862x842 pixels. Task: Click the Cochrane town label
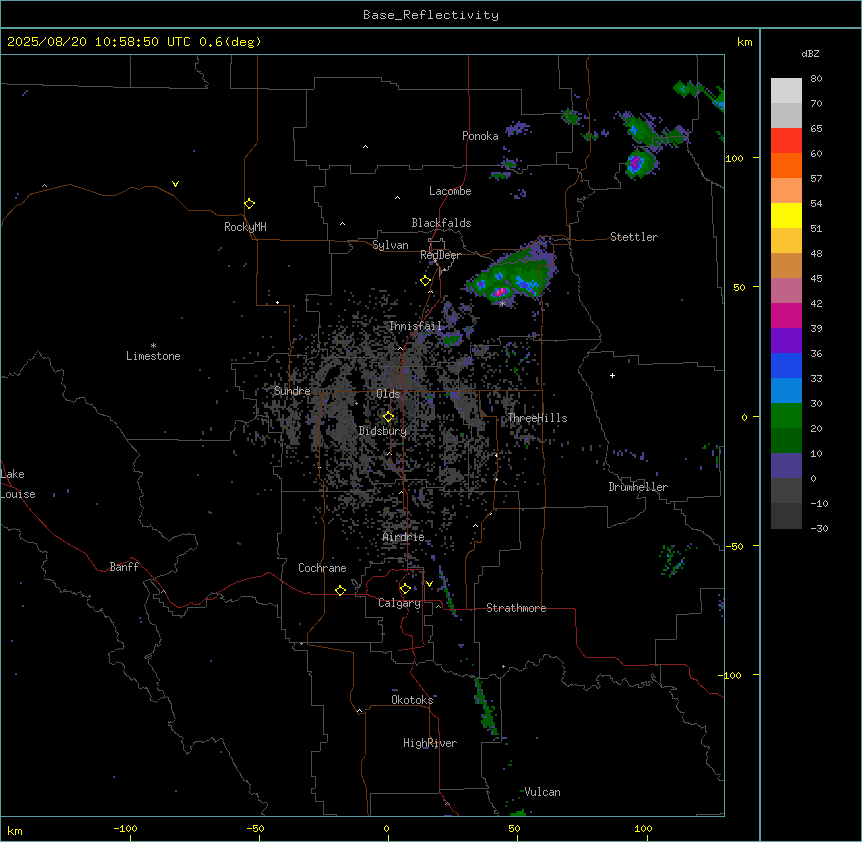point(322,568)
